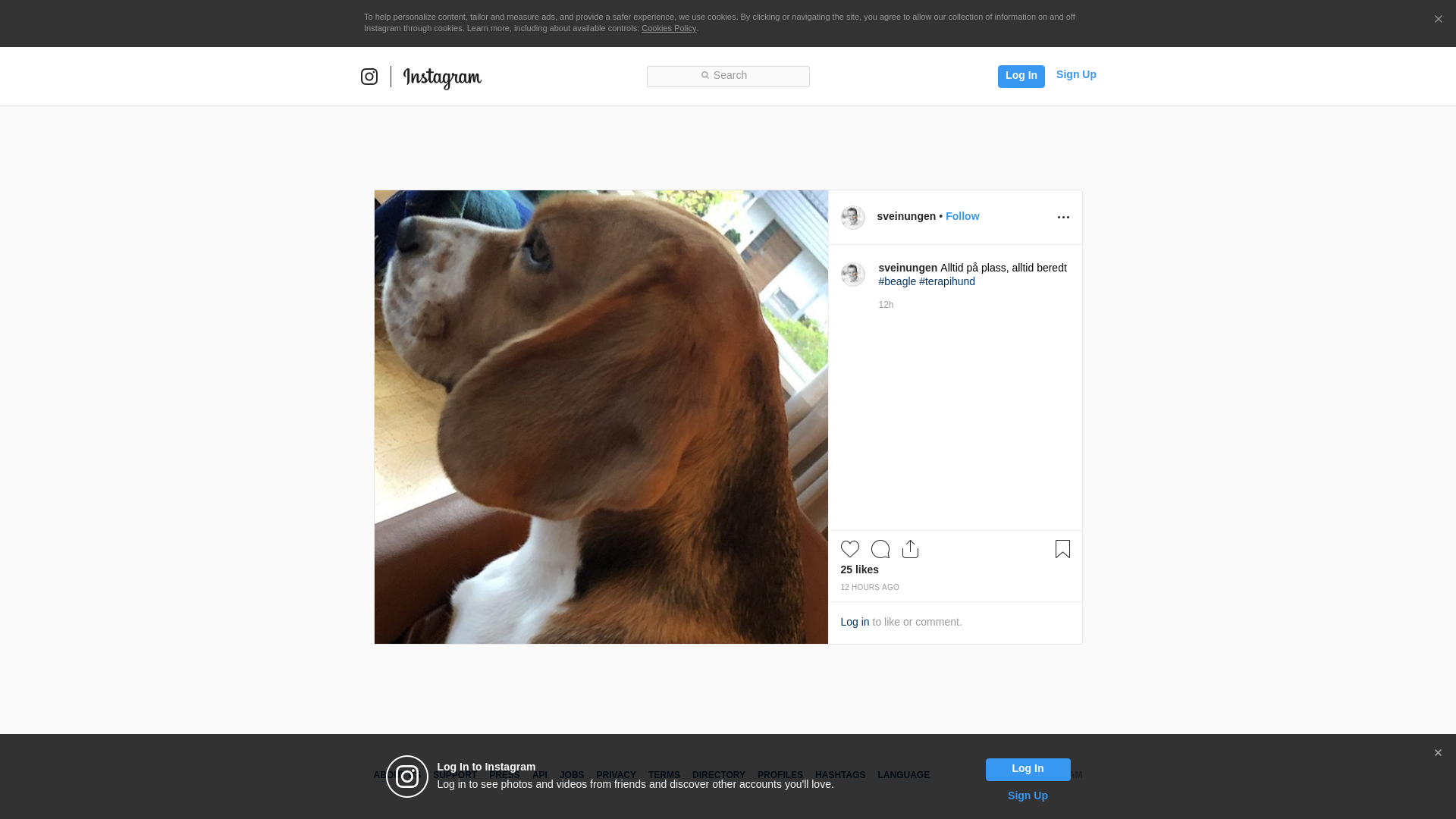The width and height of the screenshot is (1456, 819).
Task: Click Sign Up in bottom banner
Action: point(1028,795)
